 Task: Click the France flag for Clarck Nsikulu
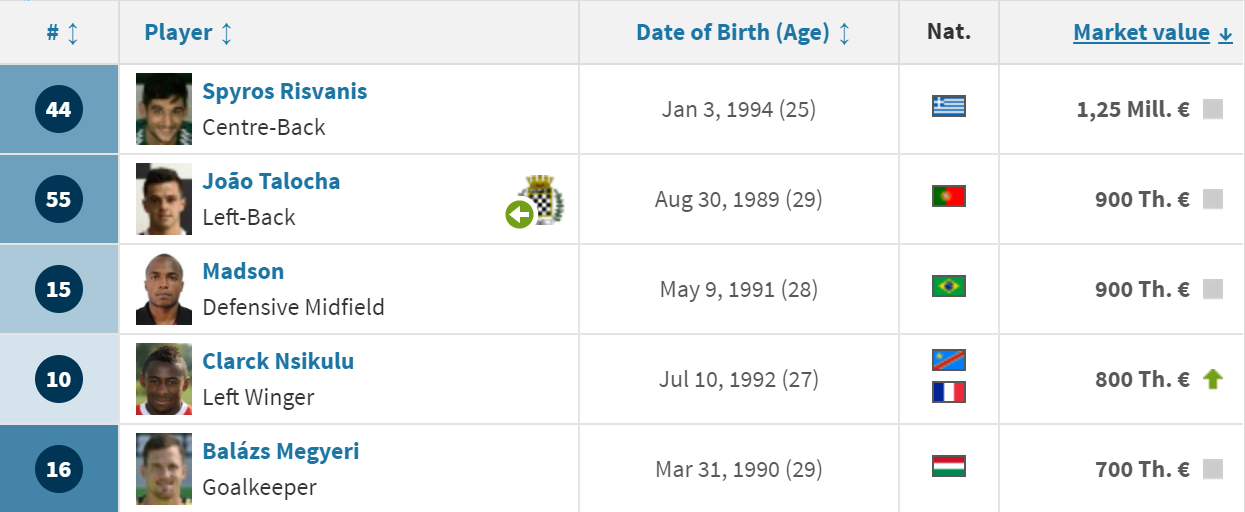(948, 392)
